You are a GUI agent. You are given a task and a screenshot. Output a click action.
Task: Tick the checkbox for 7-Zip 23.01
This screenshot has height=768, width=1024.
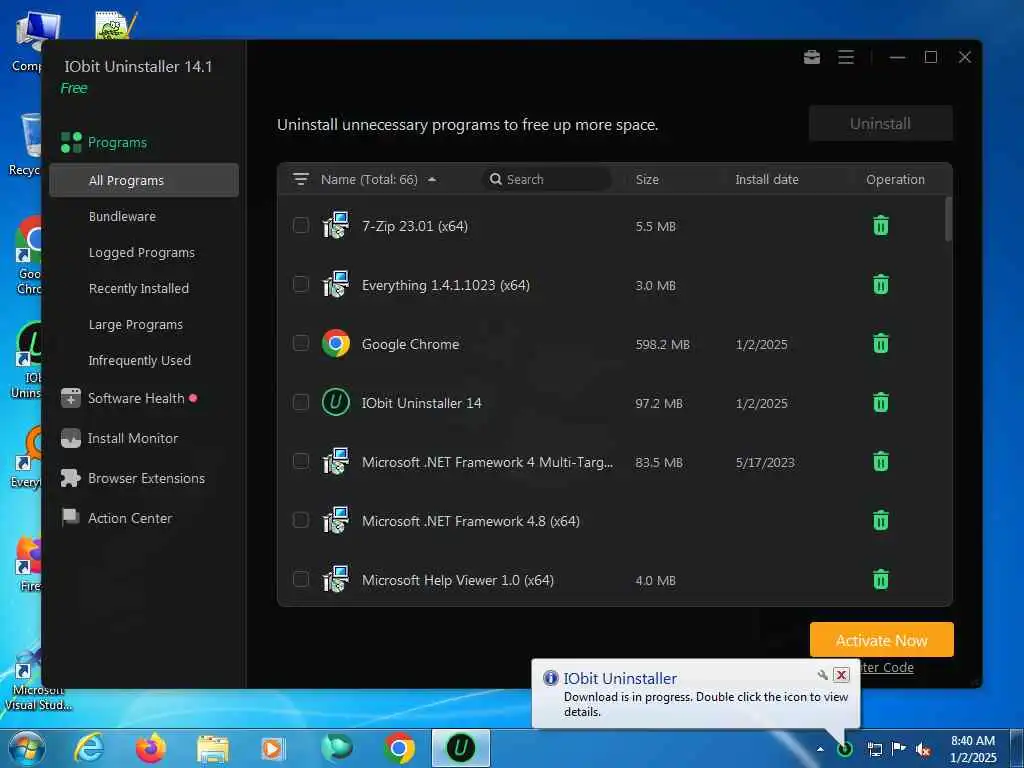(x=300, y=225)
